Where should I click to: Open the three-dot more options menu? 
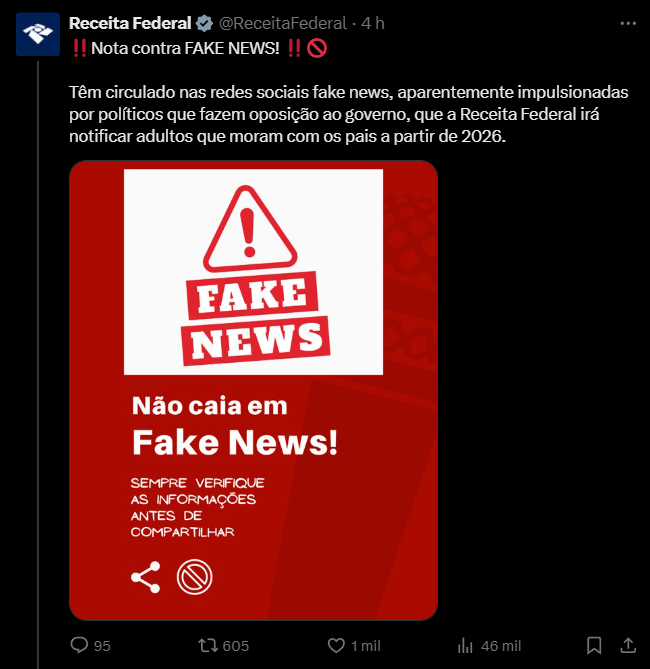click(x=628, y=23)
